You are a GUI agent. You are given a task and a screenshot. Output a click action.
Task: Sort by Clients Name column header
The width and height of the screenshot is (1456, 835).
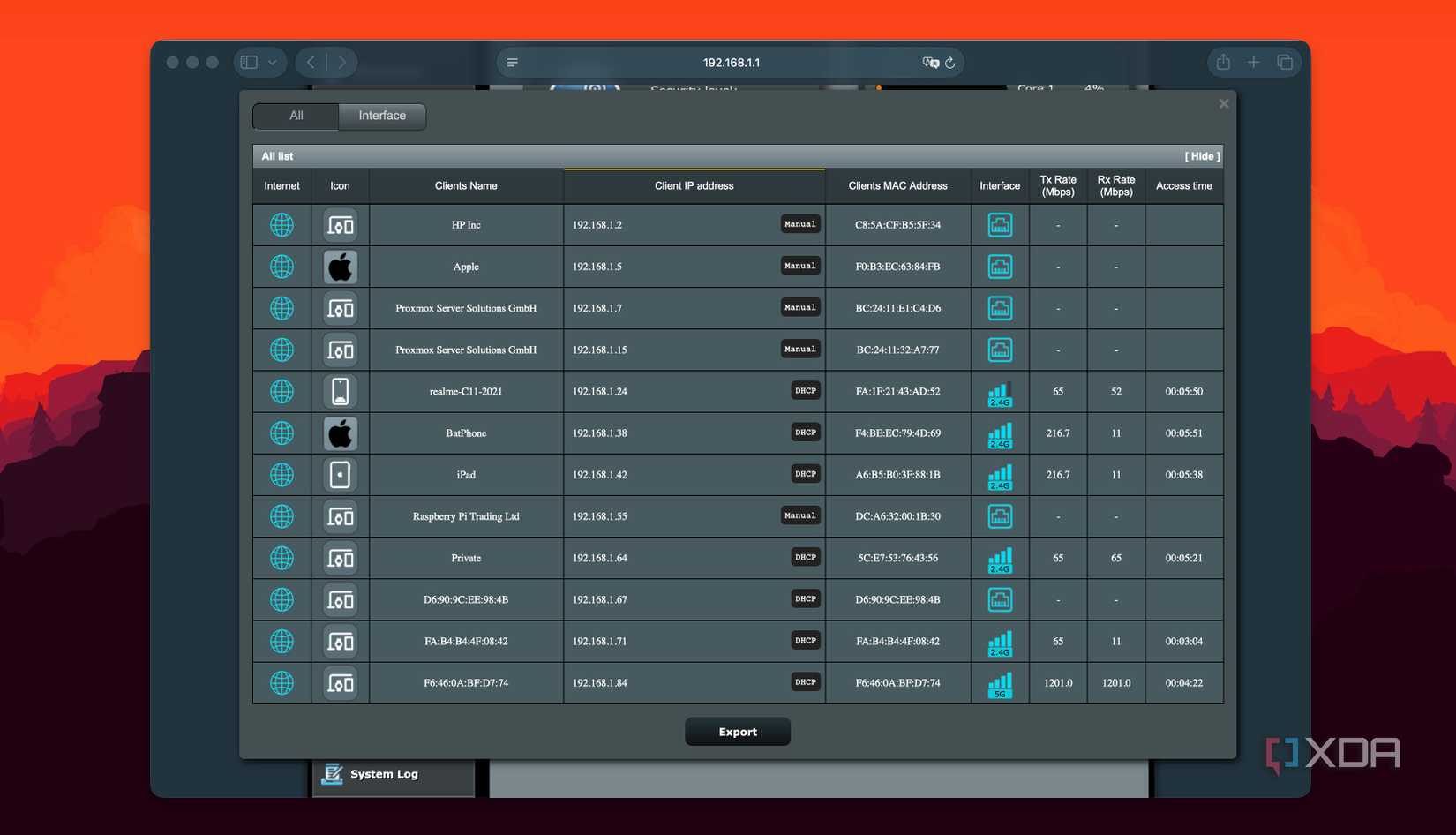466,186
